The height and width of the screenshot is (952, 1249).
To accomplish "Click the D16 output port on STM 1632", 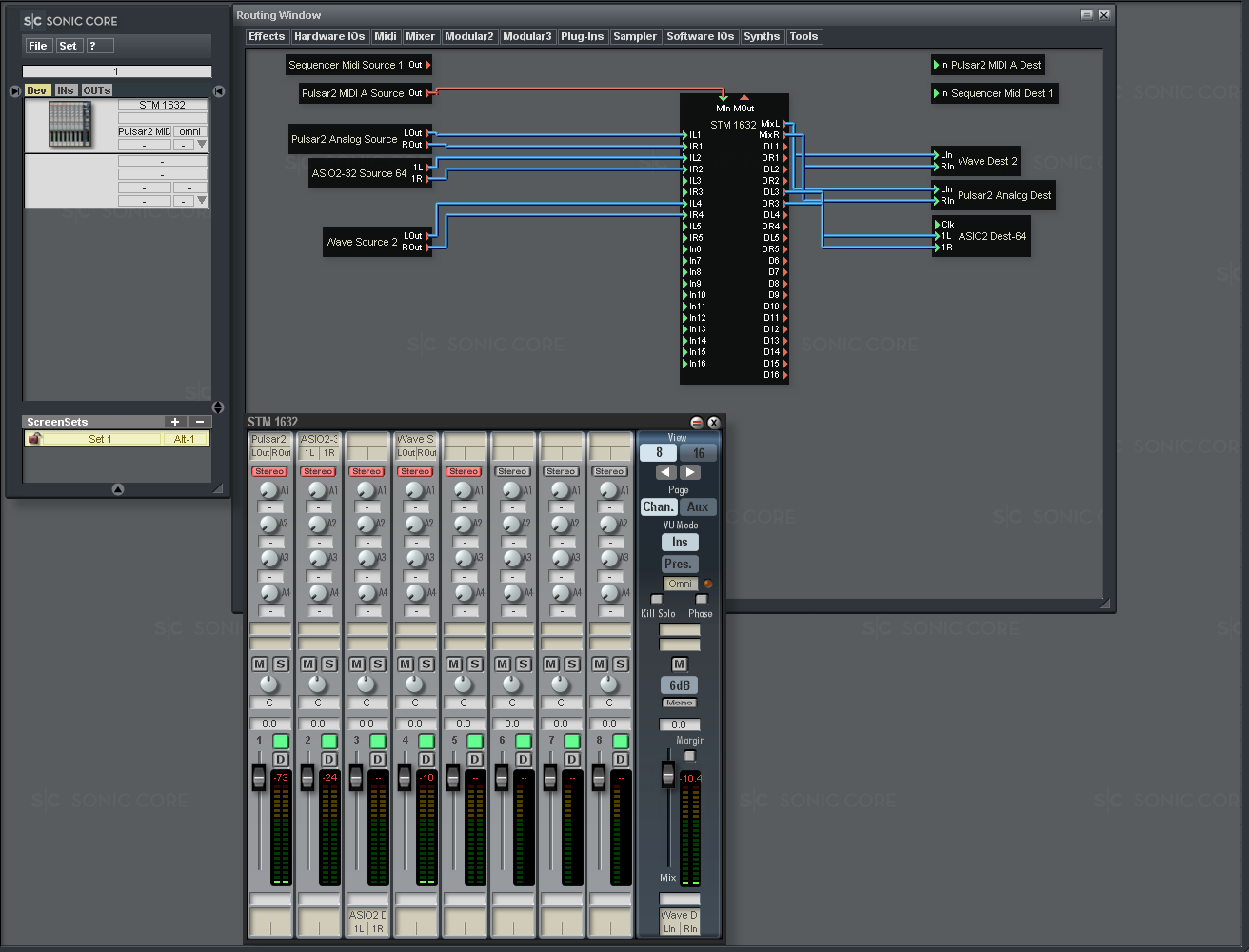I will [784, 375].
